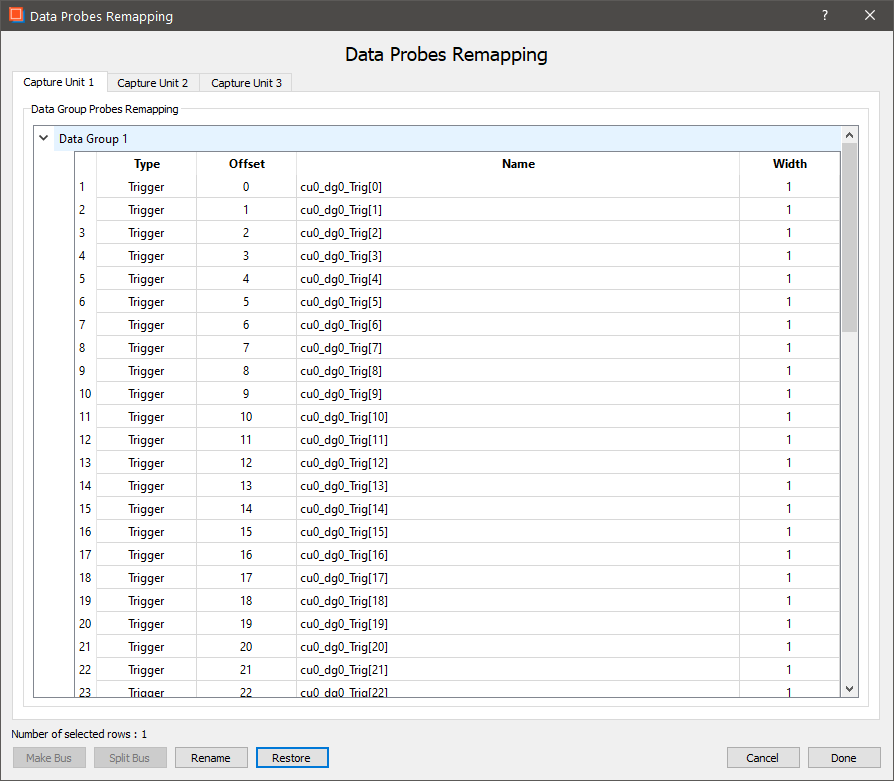Cancel the remapping dialog
This screenshot has width=894, height=781.
(763, 758)
